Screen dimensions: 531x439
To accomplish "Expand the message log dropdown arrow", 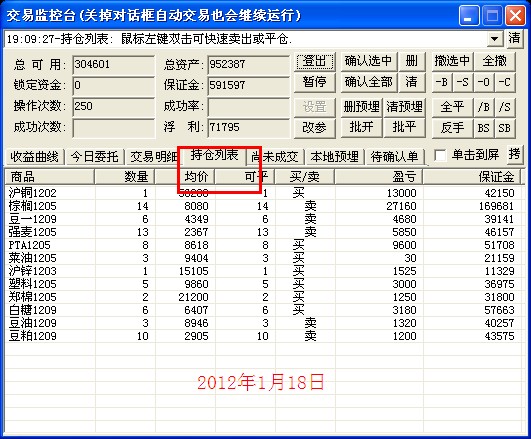I will 494,39.
